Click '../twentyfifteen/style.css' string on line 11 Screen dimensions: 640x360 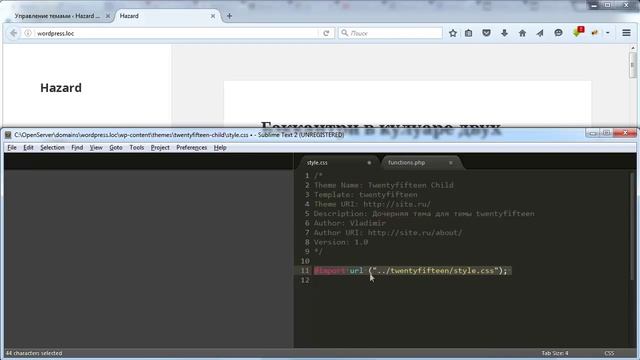pos(436,271)
